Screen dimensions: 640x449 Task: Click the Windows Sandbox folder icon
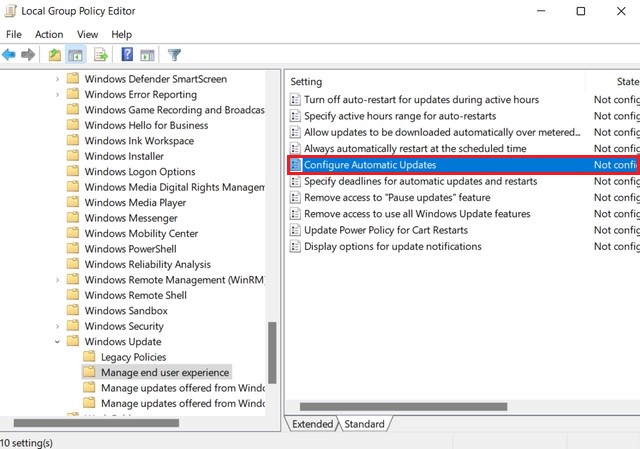tap(73, 310)
